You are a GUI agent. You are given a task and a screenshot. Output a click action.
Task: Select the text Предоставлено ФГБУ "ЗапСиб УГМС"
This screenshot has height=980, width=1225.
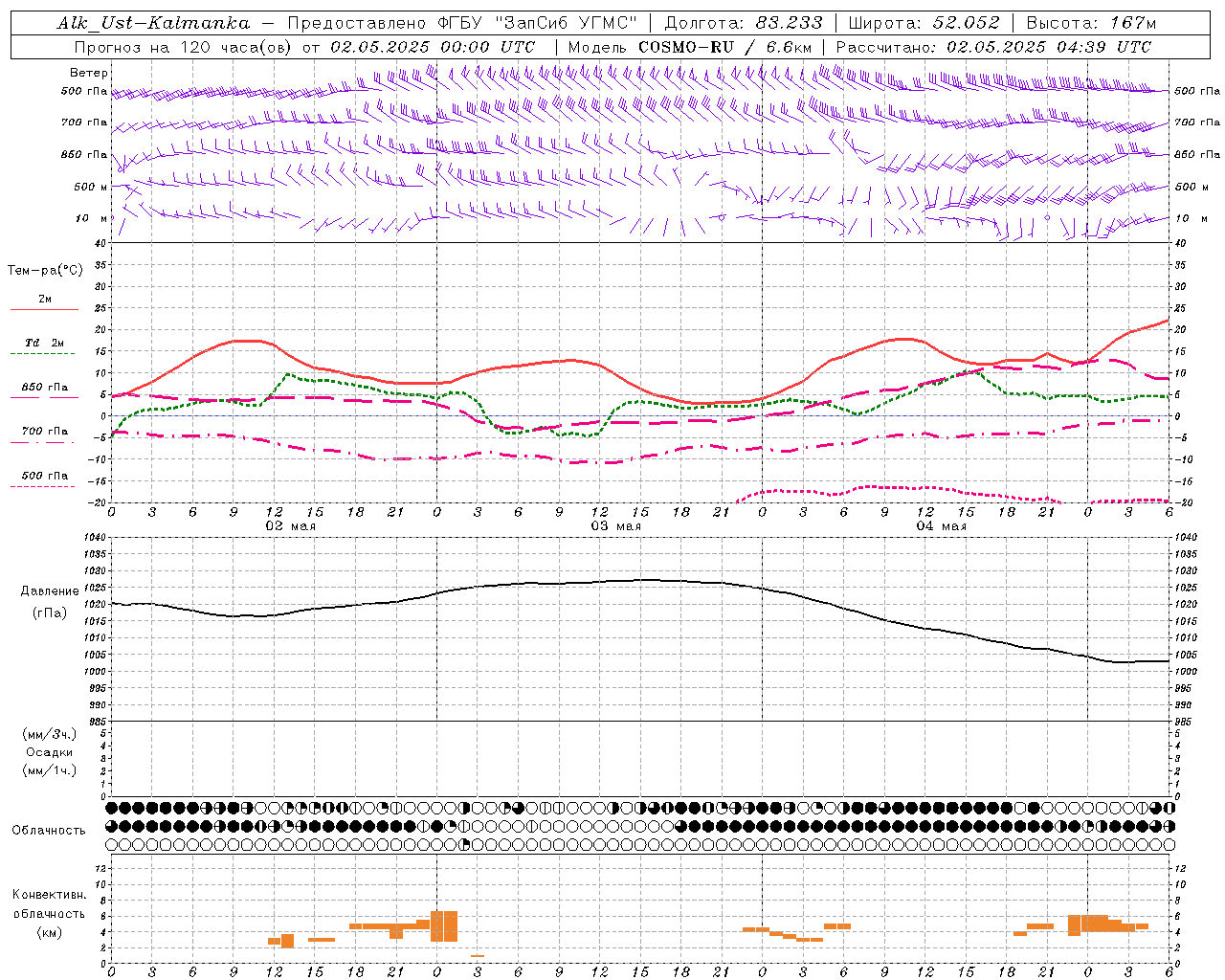[463, 23]
